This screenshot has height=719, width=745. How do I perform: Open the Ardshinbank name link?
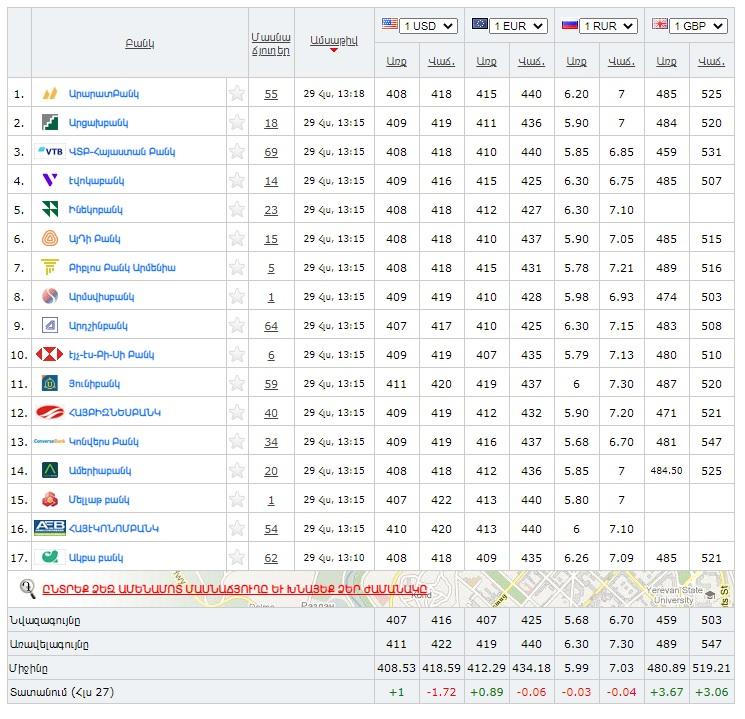point(98,326)
